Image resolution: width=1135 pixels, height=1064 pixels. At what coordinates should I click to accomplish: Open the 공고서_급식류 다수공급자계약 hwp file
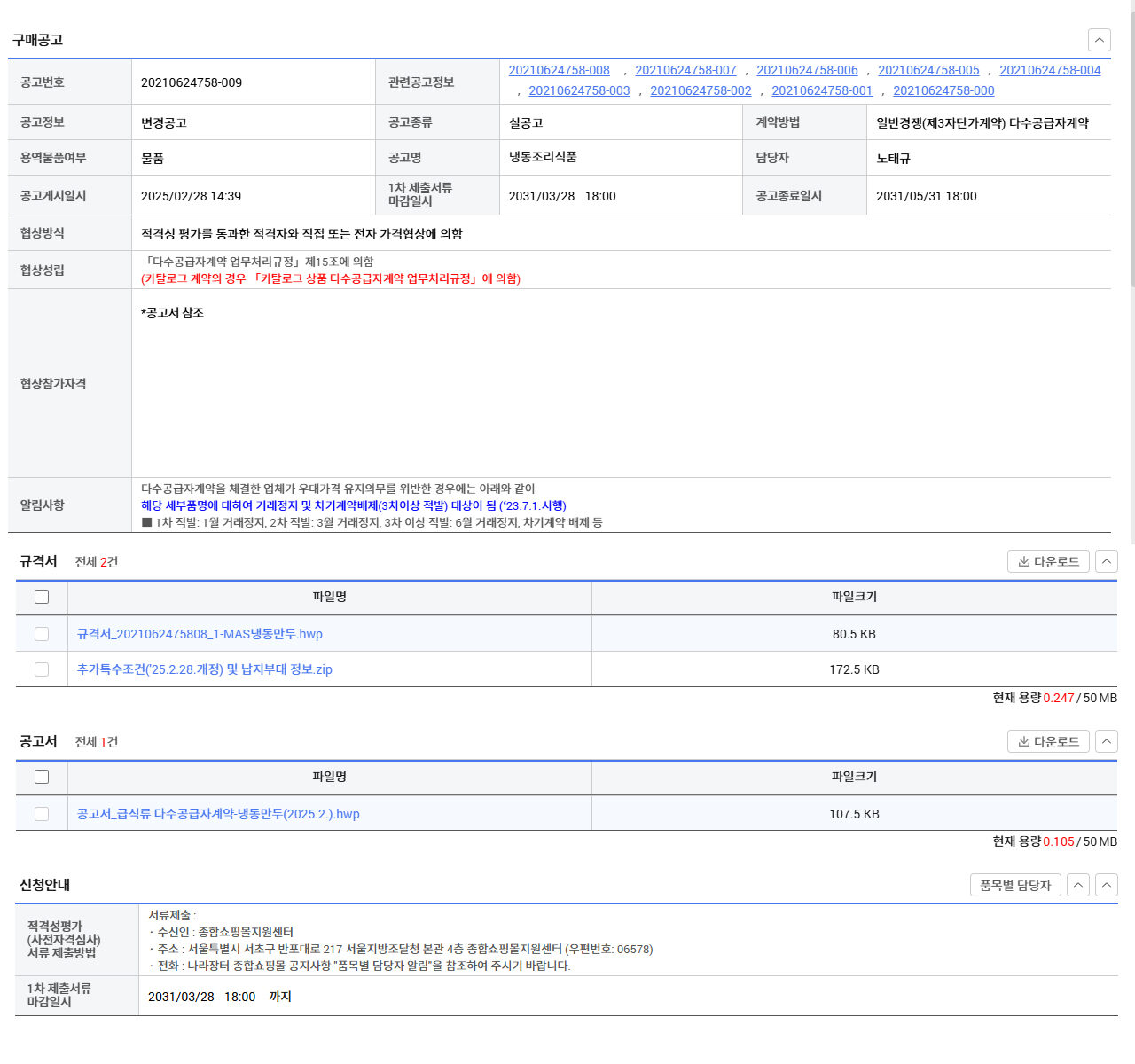pos(218,814)
